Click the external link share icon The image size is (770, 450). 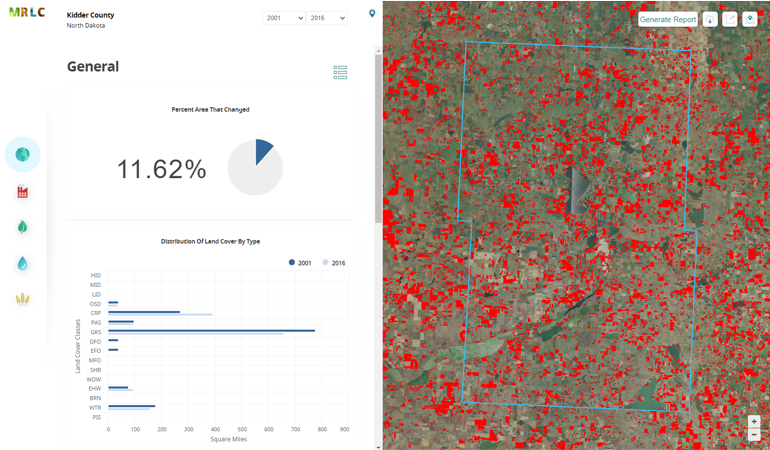[x=730, y=19]
